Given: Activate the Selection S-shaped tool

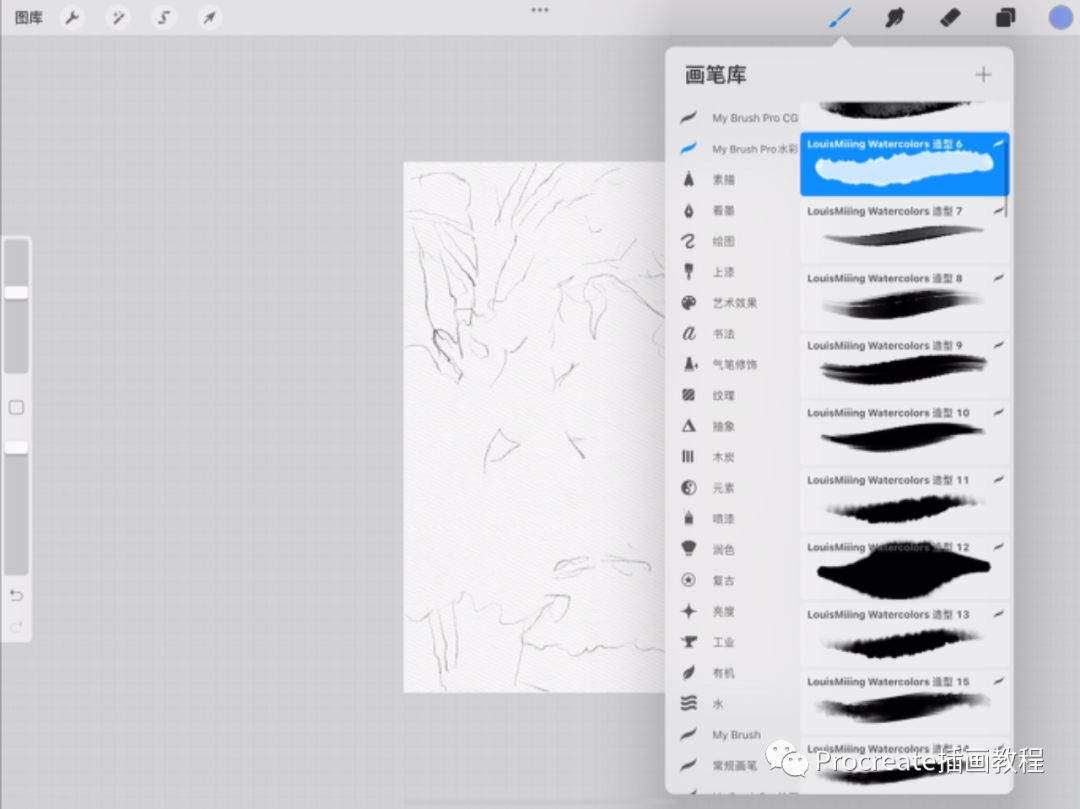Looking at the screenshot, I should click(x=163, y=17).
